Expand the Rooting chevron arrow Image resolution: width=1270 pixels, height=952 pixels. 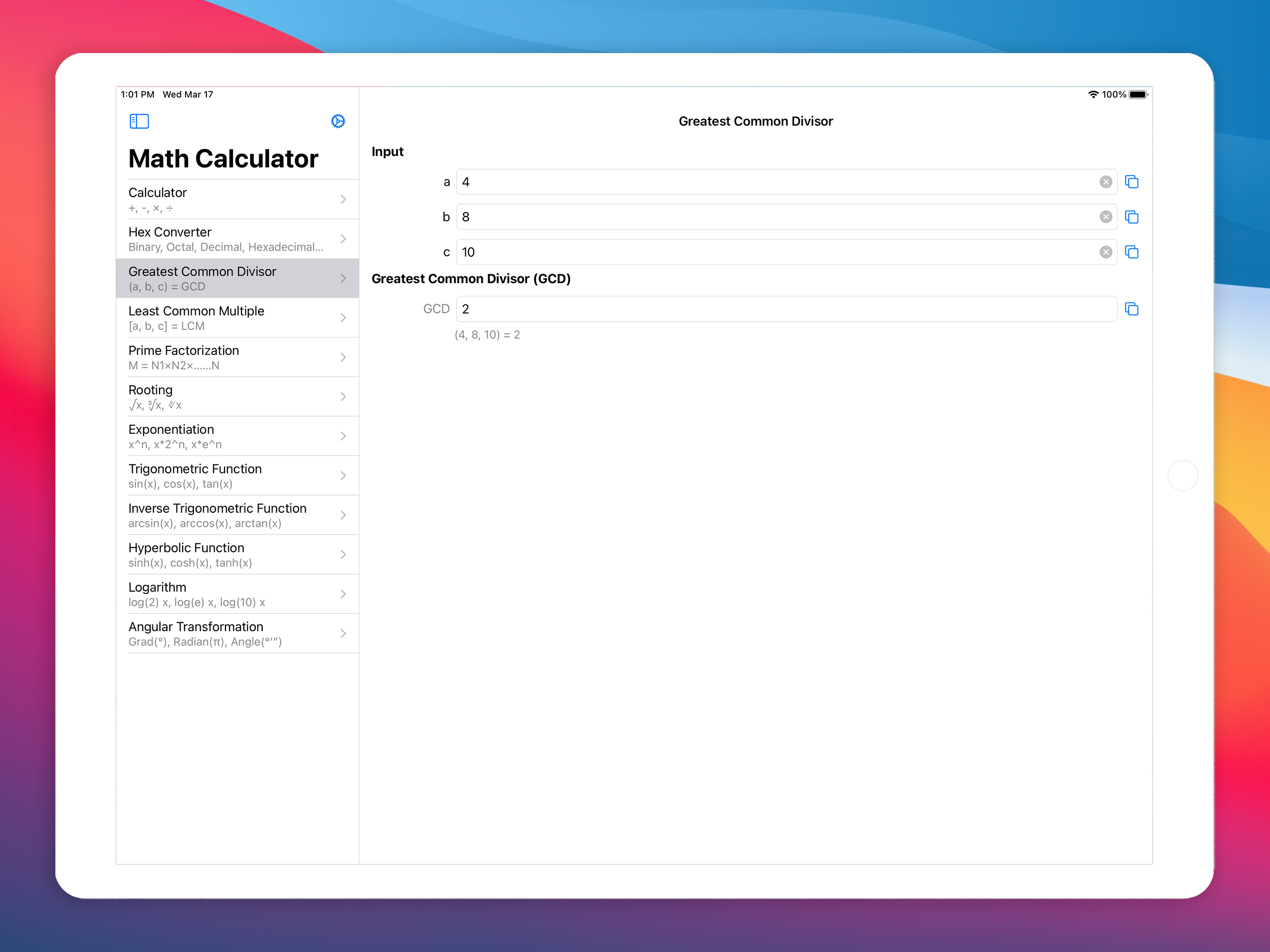(x=343, y=397)
